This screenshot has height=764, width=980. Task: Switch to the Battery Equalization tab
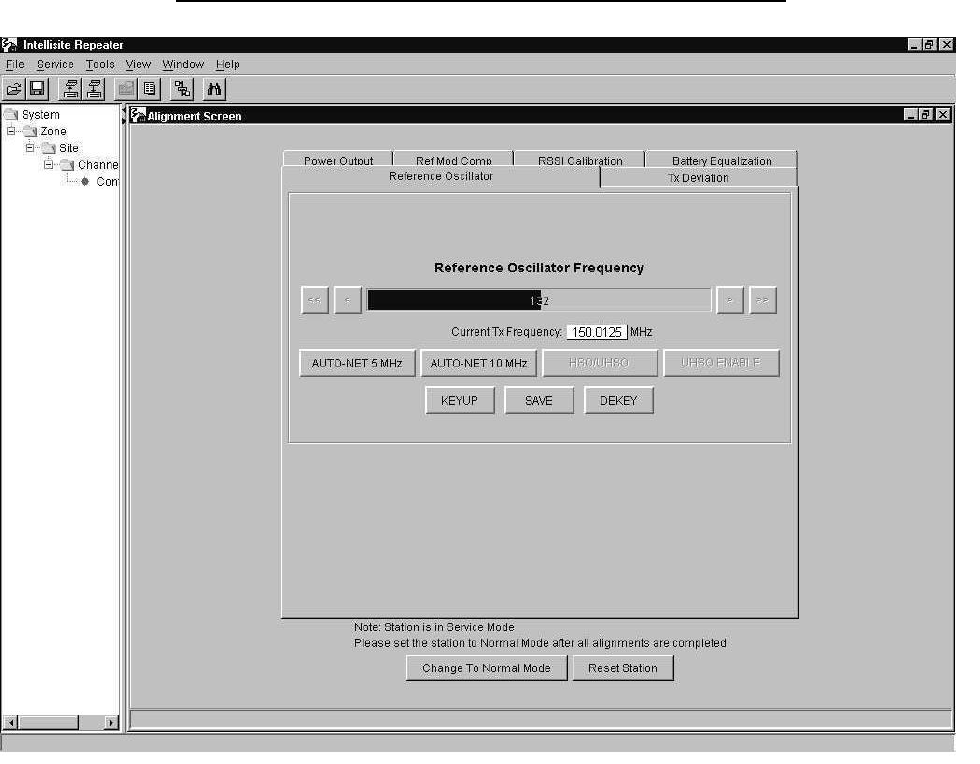click(721, 160)
